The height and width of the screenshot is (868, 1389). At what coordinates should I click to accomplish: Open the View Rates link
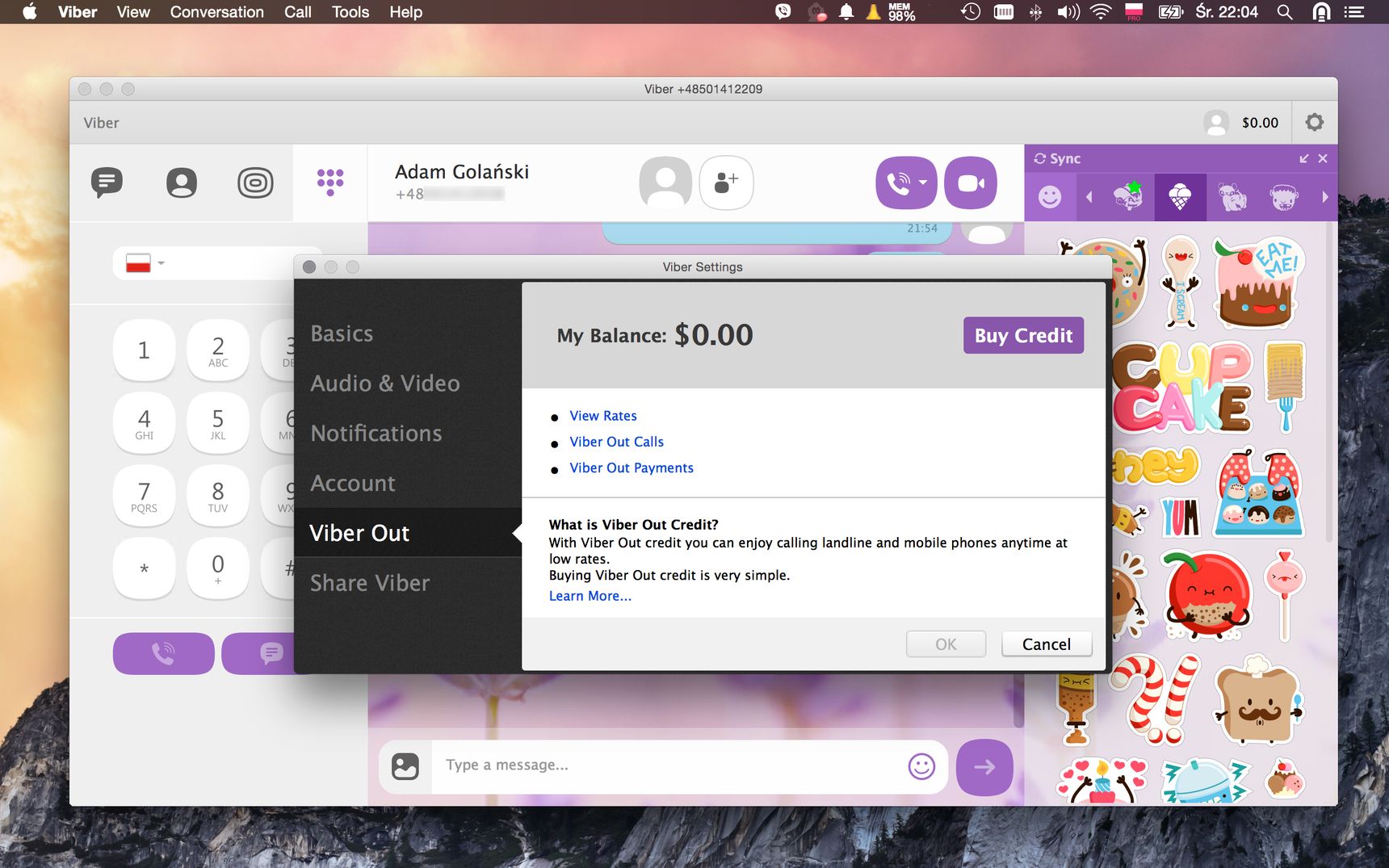[x=603, y=416]
